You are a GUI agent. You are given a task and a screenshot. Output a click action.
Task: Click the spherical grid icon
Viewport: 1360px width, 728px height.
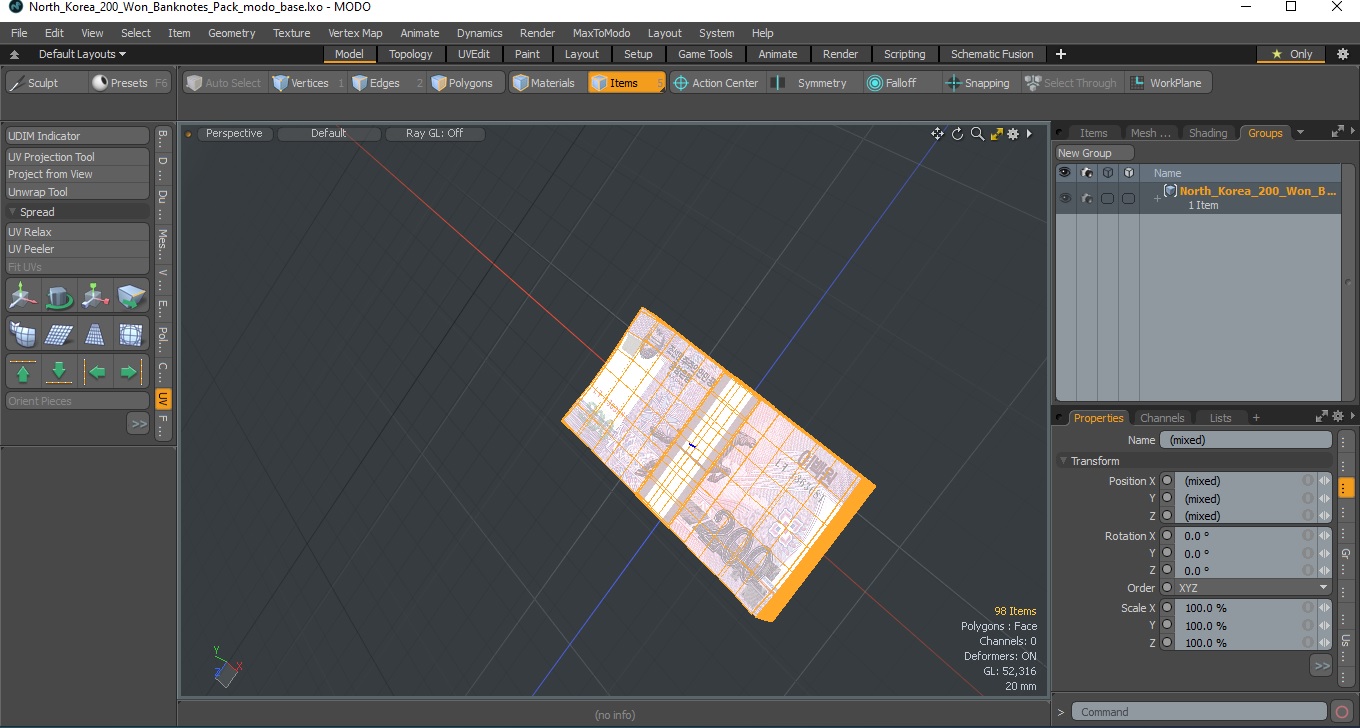[x=131, y=333]
